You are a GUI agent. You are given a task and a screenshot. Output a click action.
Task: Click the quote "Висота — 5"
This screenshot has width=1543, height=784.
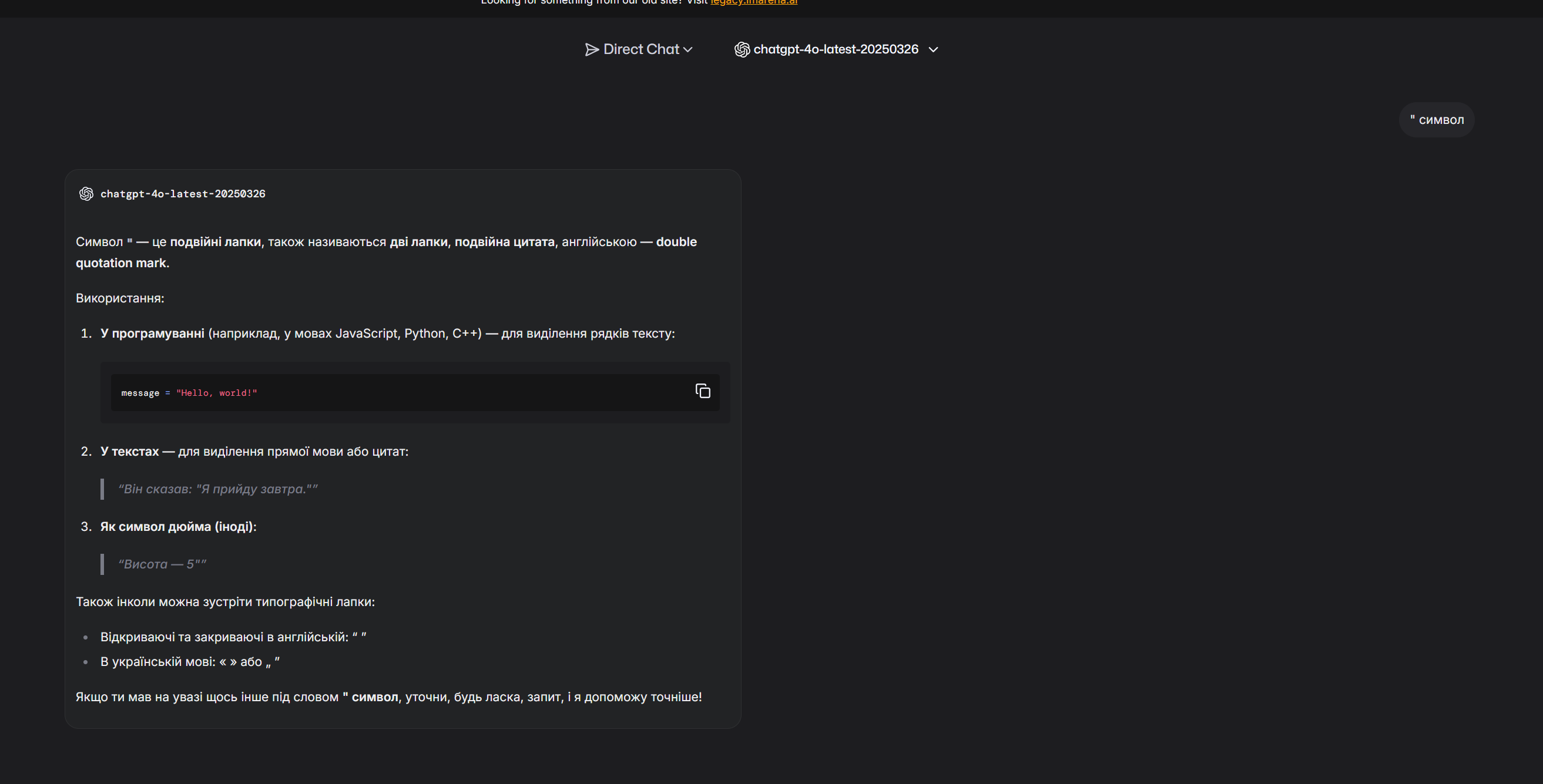point(162,564)
